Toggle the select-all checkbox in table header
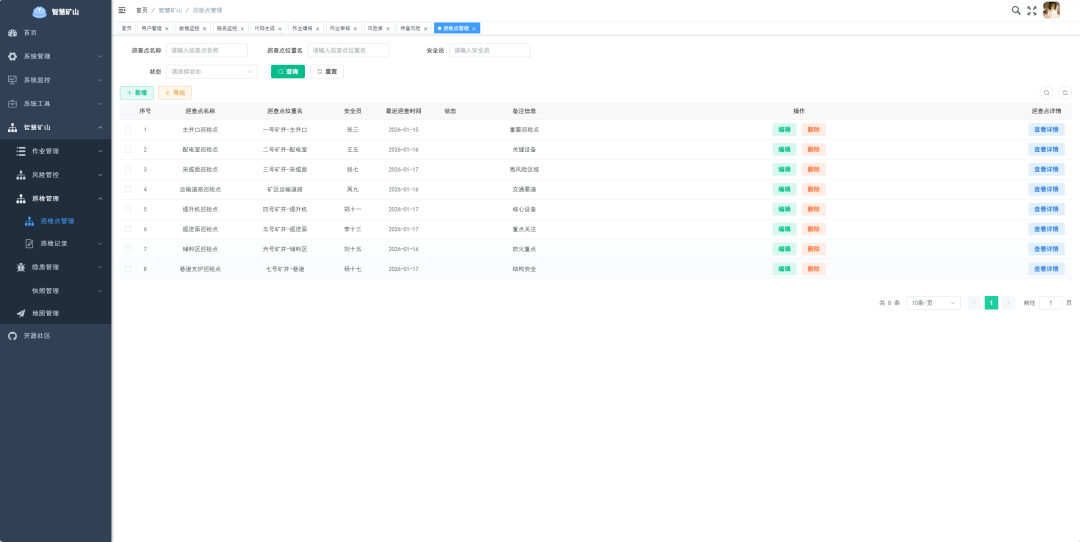Viewport: 1080px width, 542px height. pyautogui.click(x=128, y=111)
